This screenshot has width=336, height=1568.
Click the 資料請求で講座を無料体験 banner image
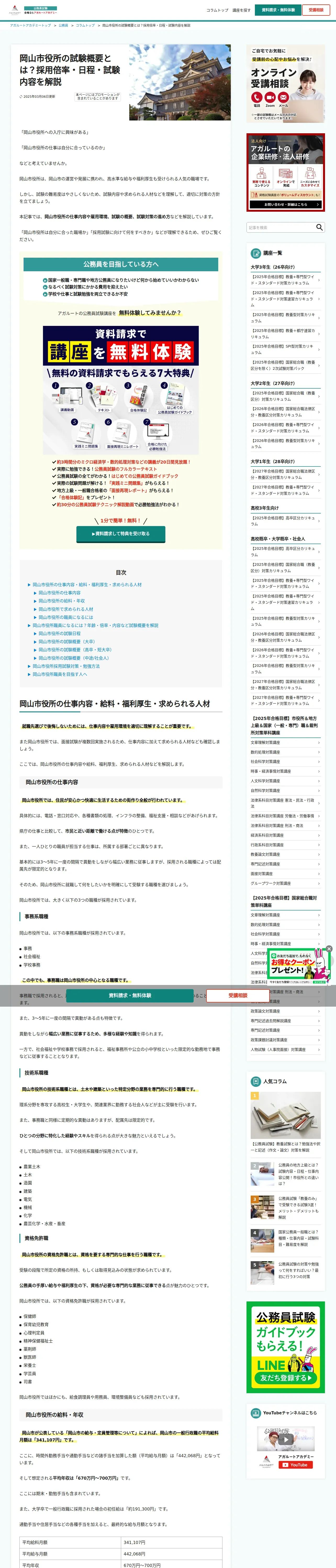coord(121,390)
